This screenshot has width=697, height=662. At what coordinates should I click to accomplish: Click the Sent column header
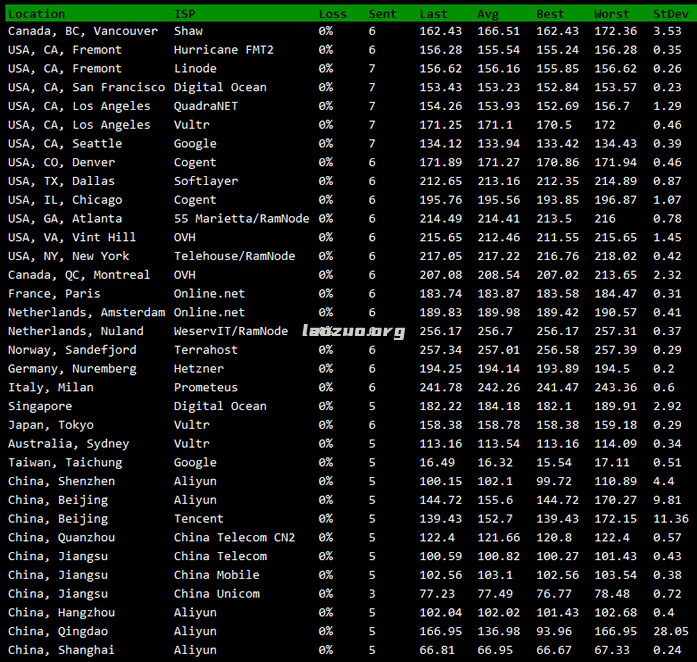click(382, 14)
